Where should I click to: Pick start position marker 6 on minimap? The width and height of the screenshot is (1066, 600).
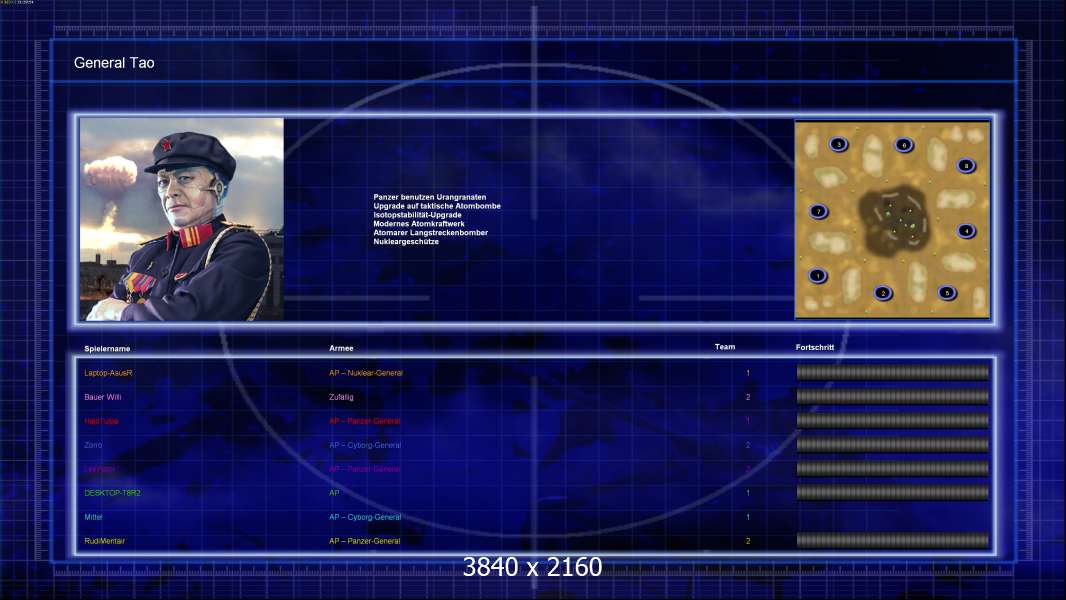coord(904,145)
